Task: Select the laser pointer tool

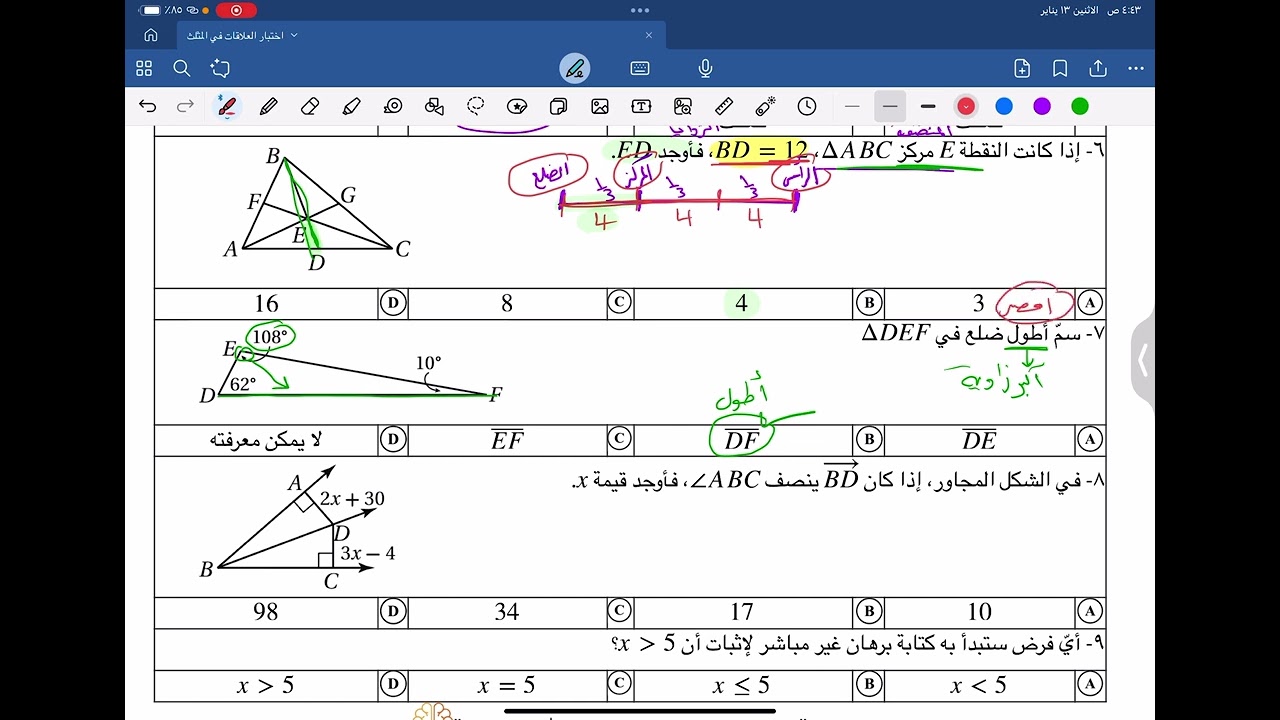Action: pos(765,106)
